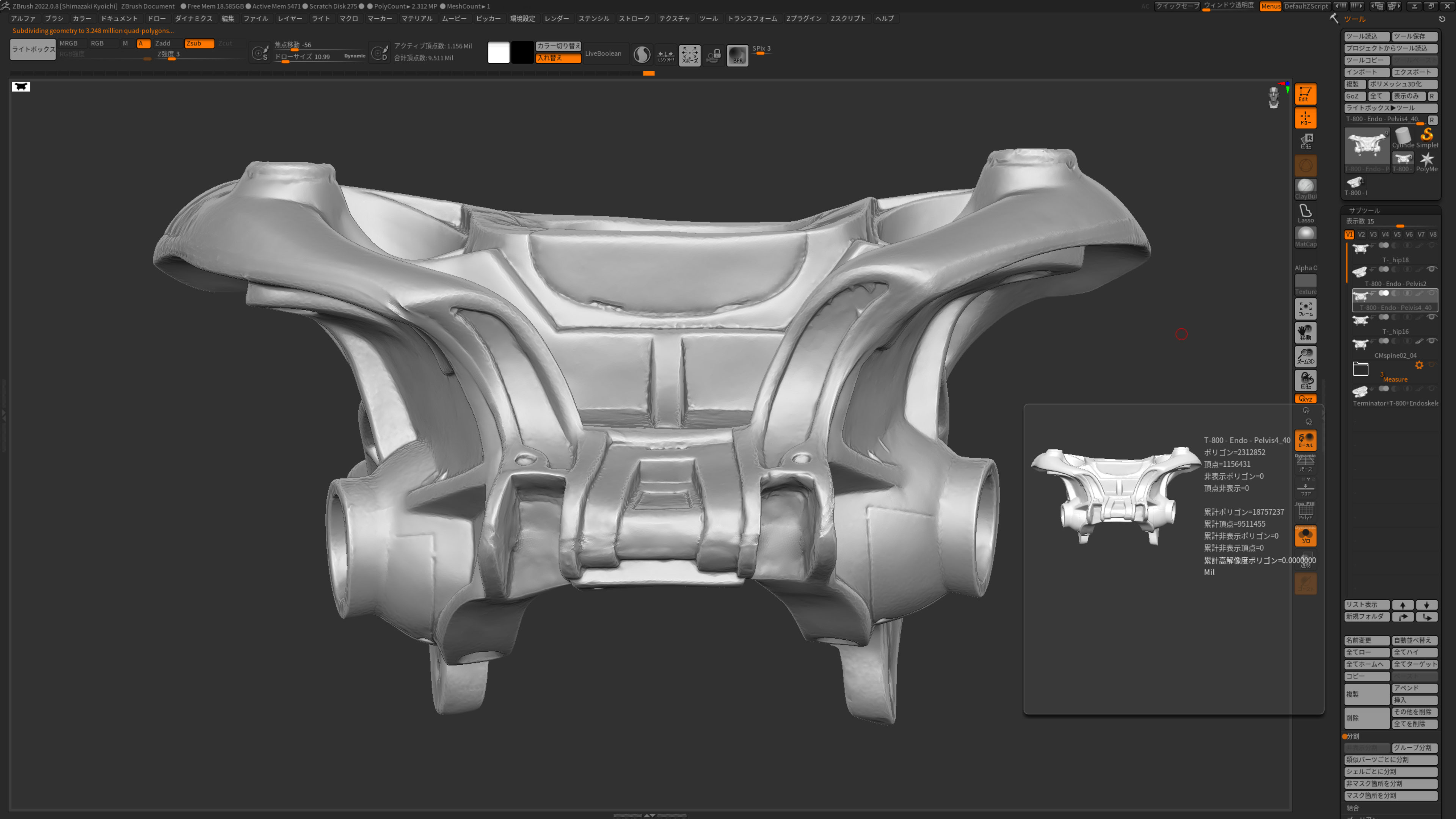Open the Measure subtool folder
The image size is (1456, 819).
[x=1360, y=369]
